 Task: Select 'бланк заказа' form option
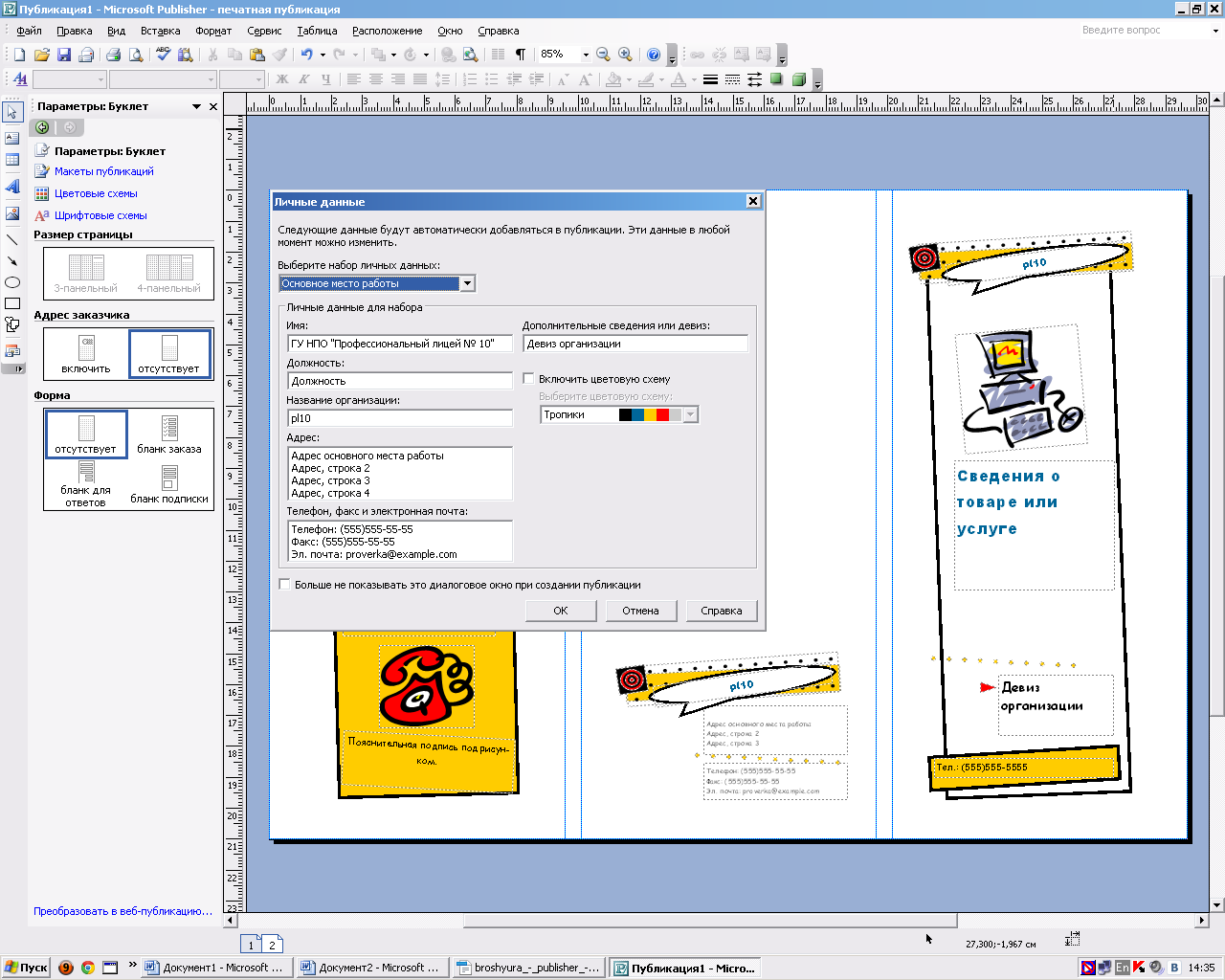169,434
